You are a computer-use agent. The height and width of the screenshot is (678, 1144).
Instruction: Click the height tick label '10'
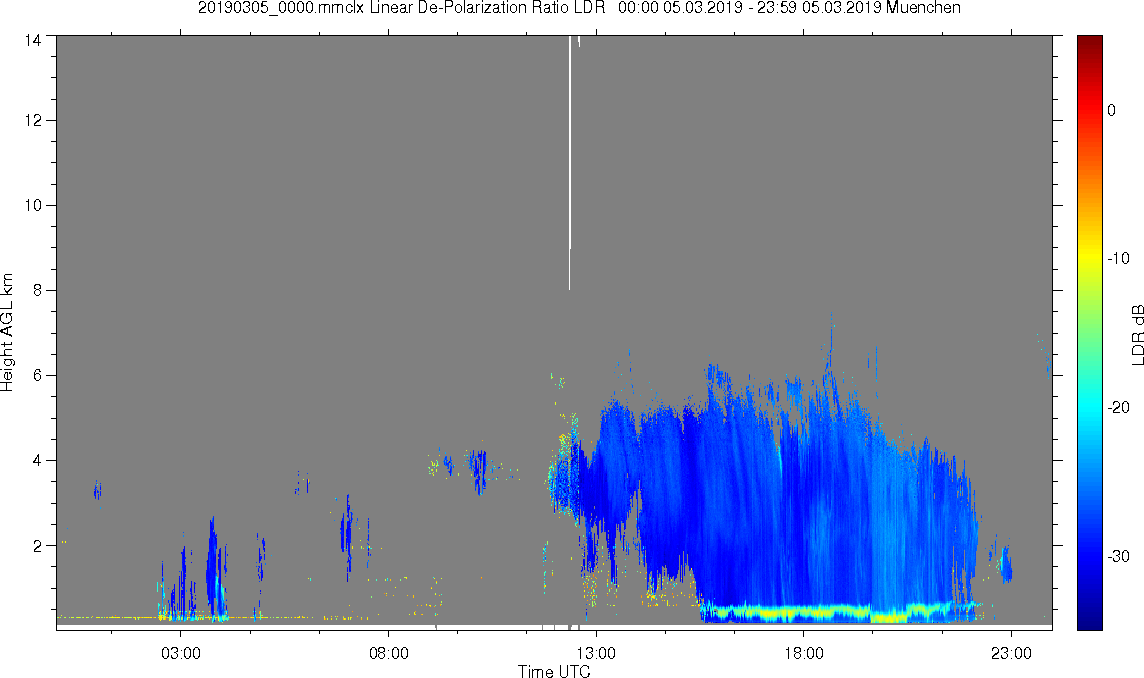(x=33, y=205)
